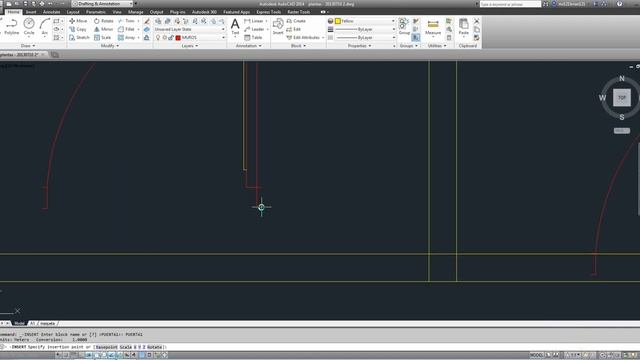Toggle the layer on/off lightbulb for MUROS

click(158, 38)
